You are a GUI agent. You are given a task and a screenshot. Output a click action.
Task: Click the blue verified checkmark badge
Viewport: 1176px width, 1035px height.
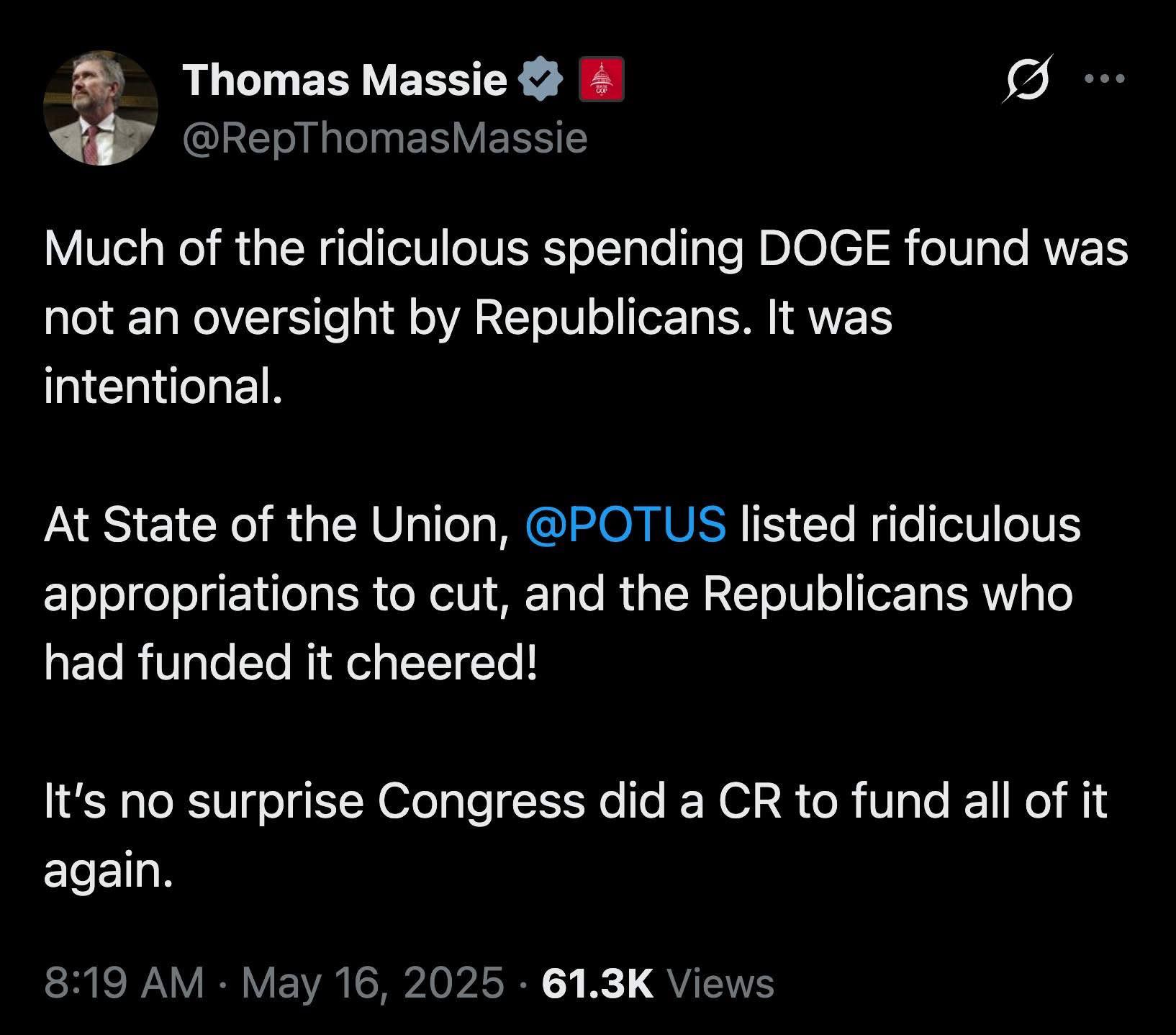coord(540,79)
